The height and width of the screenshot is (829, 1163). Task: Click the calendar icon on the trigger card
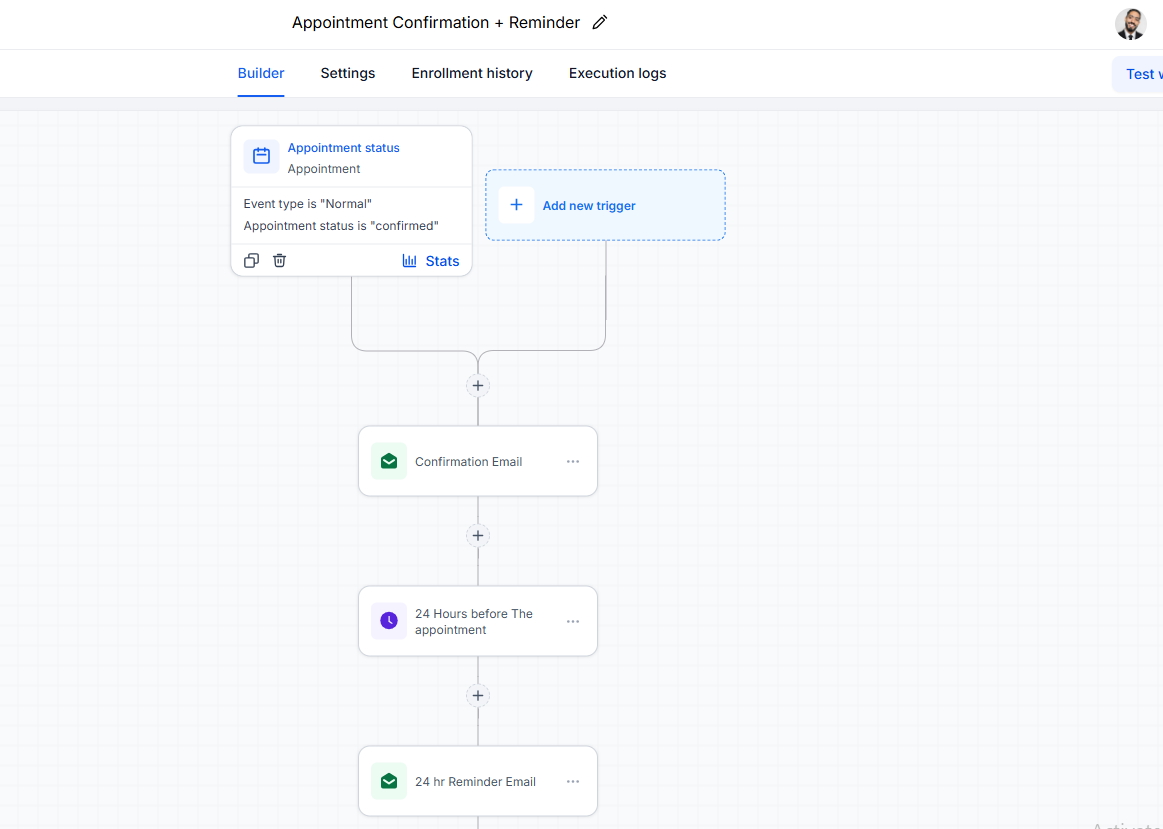click(261, 156)
